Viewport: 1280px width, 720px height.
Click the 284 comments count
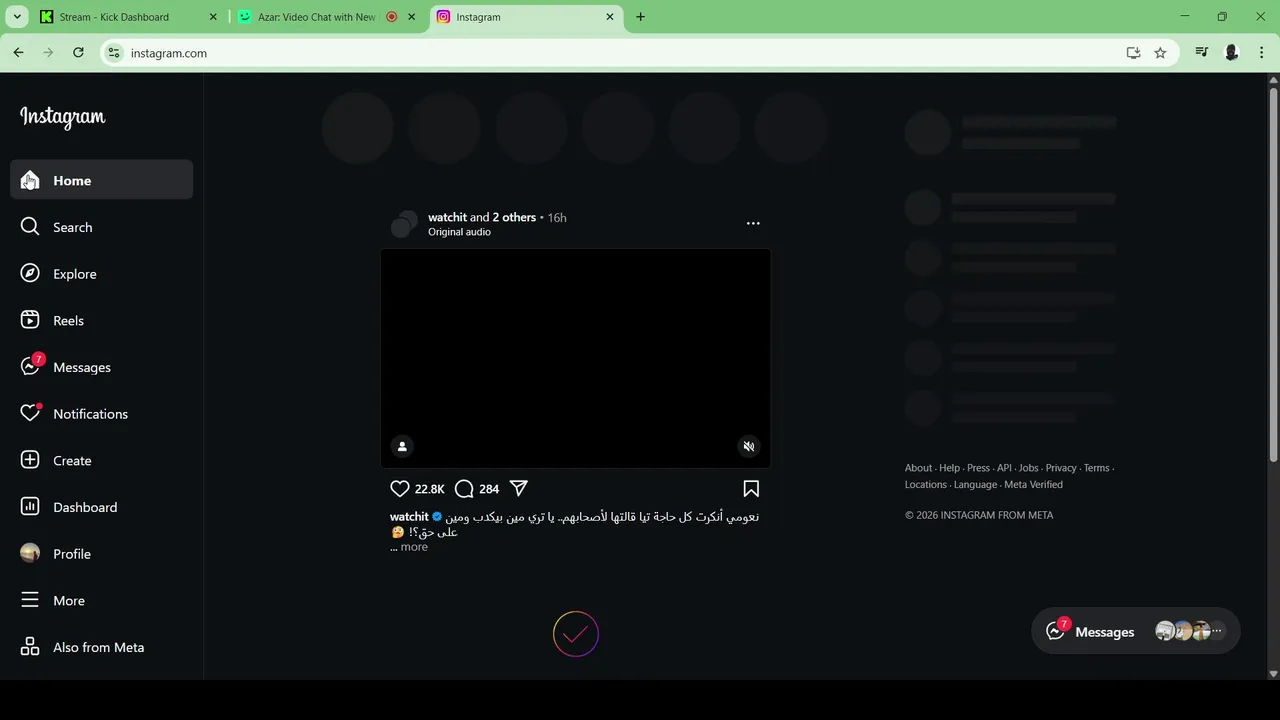tap(489, 489)
